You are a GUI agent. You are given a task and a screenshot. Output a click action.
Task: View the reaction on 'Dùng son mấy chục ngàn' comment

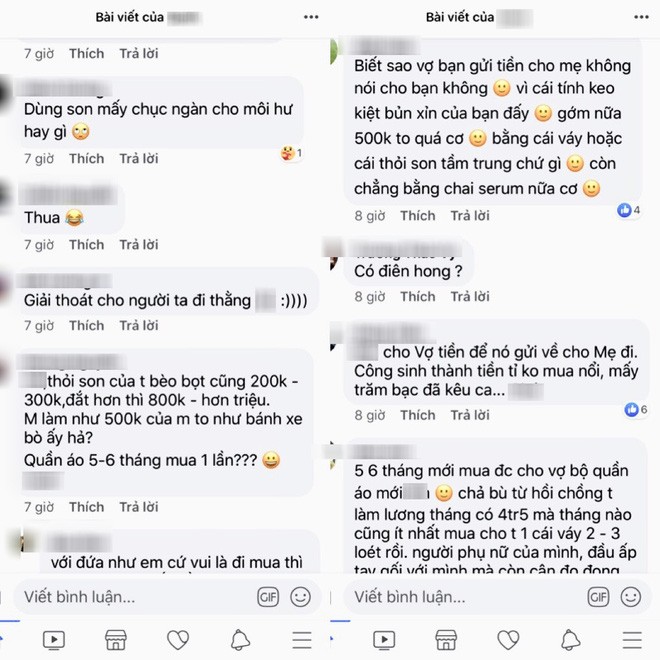click(x=291, y=153)
